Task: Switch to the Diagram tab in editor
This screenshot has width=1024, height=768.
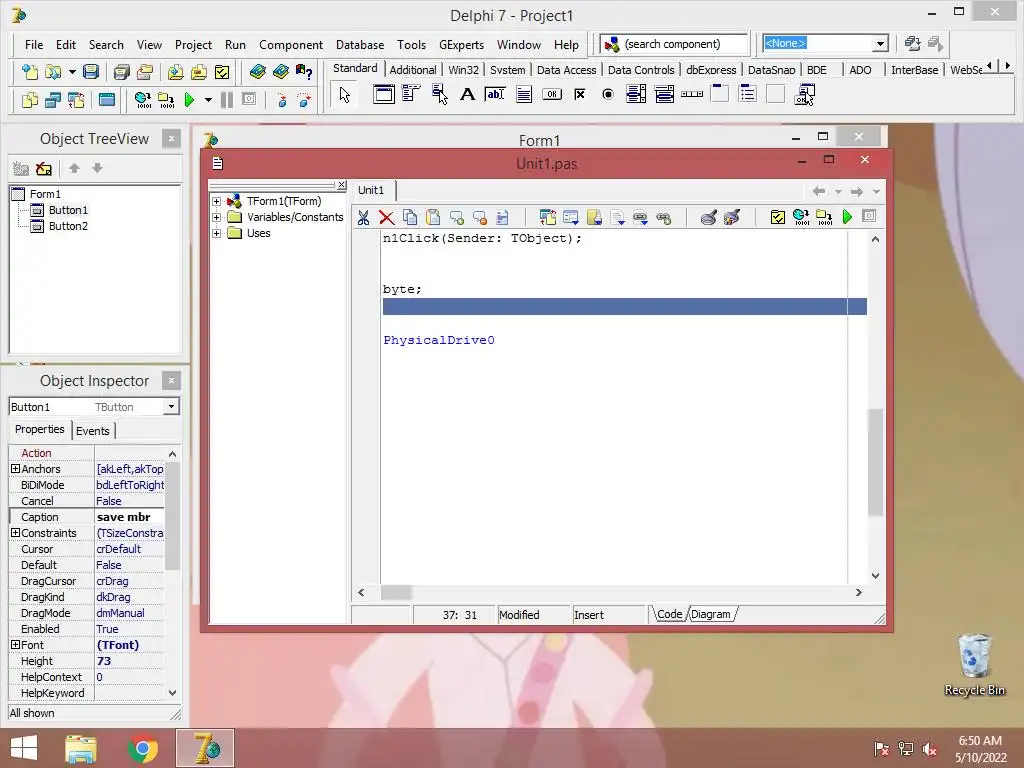Action: 711,615
